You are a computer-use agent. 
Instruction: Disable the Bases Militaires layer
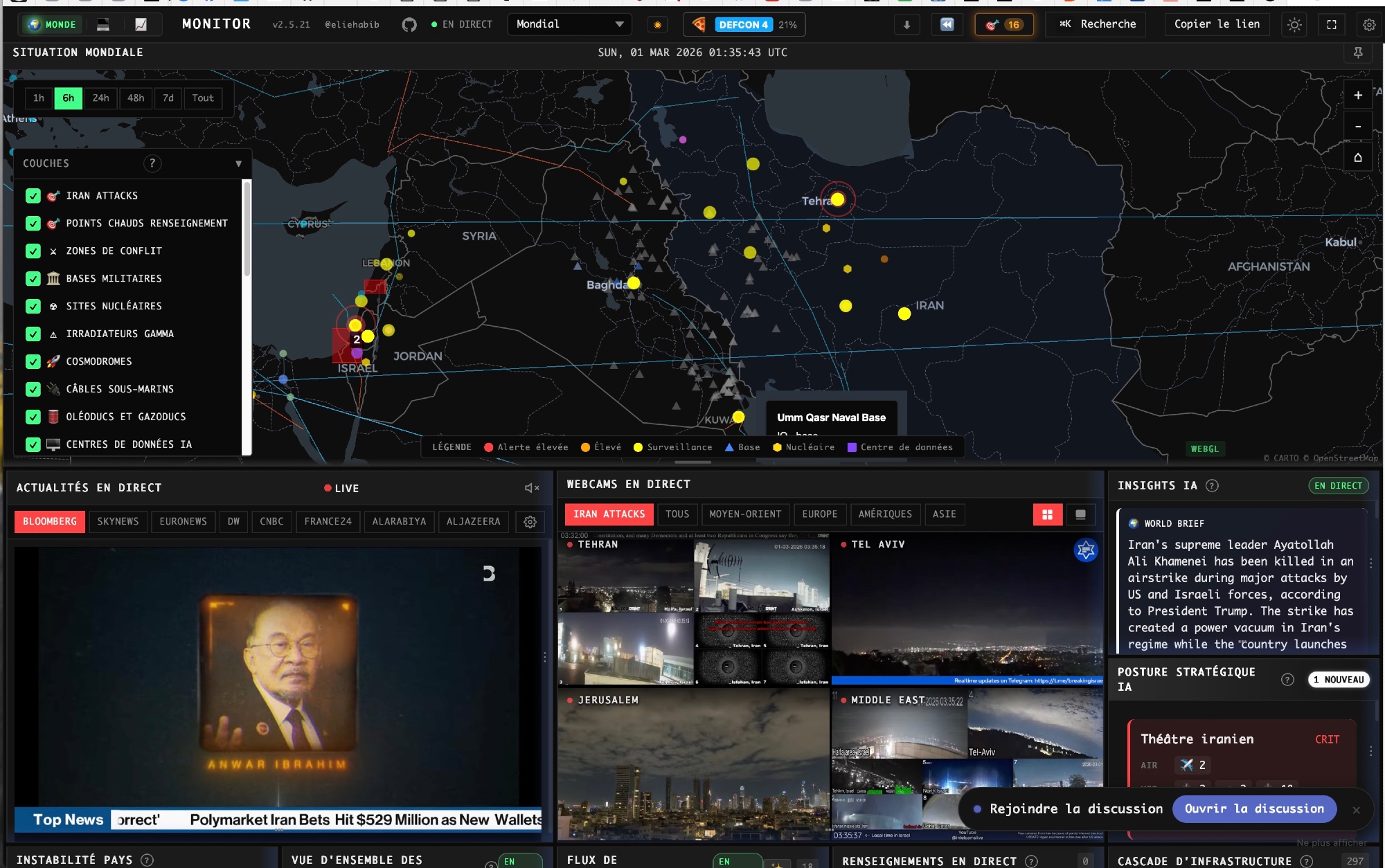[33, 278]
